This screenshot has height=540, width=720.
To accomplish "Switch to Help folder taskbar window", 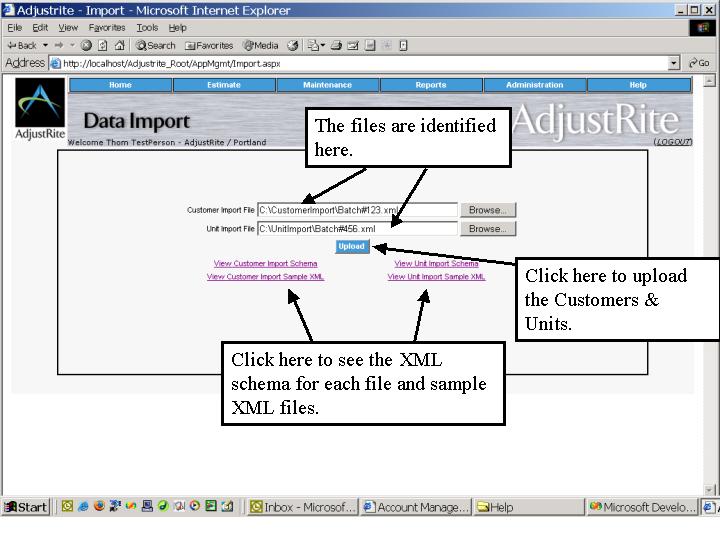I will 529,507.
